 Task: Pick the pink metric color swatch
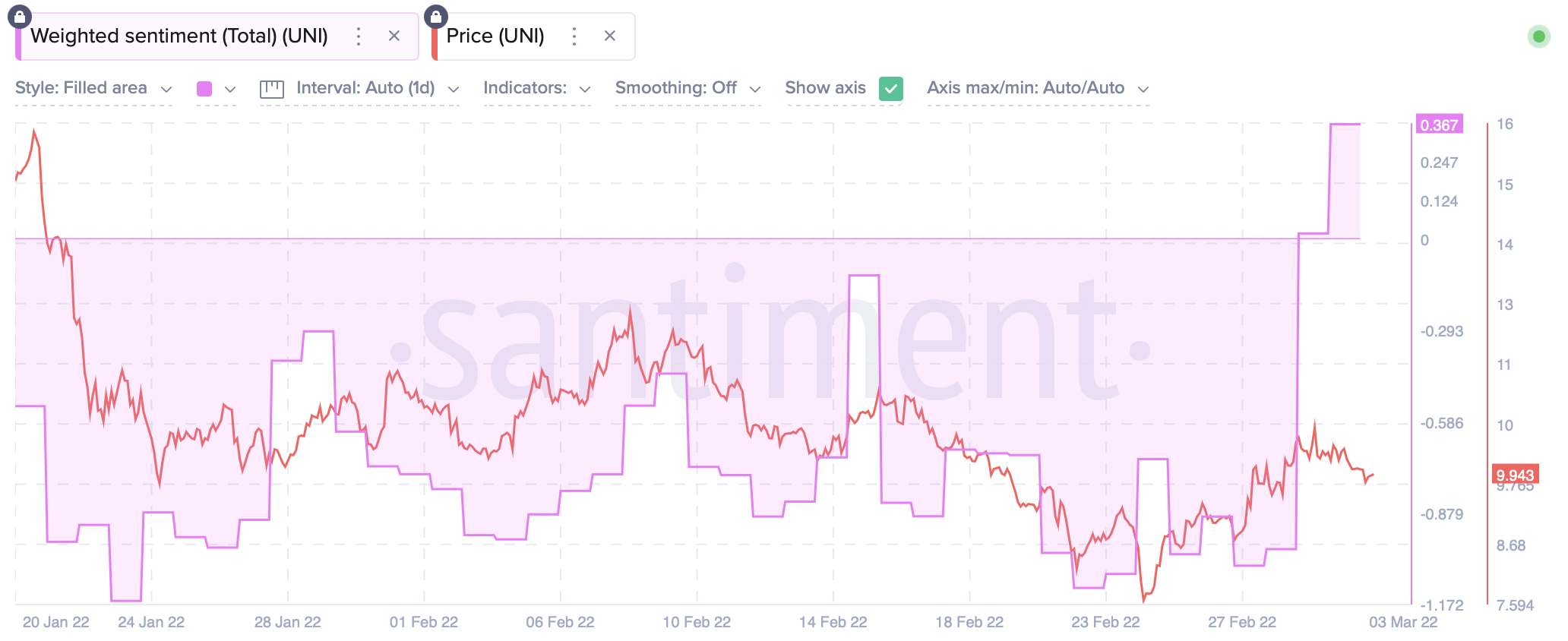pyautogui.click(x=204, y=89)
